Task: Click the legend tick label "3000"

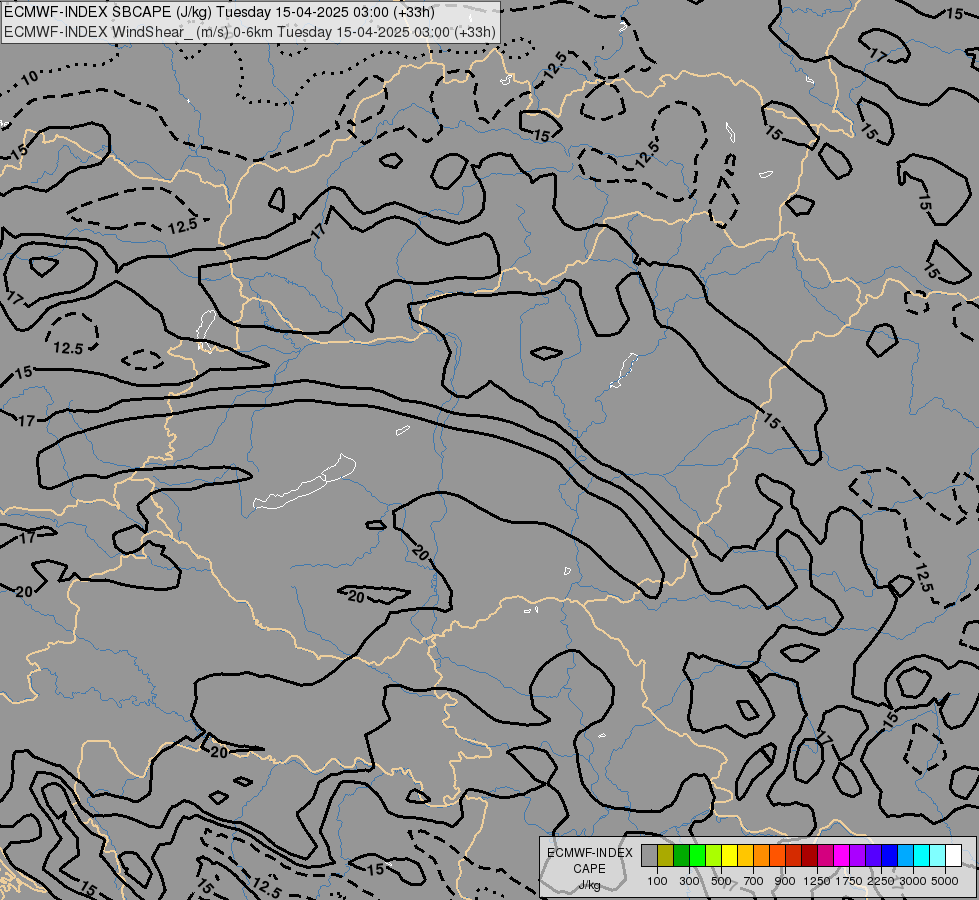Action: click(913, 881)
